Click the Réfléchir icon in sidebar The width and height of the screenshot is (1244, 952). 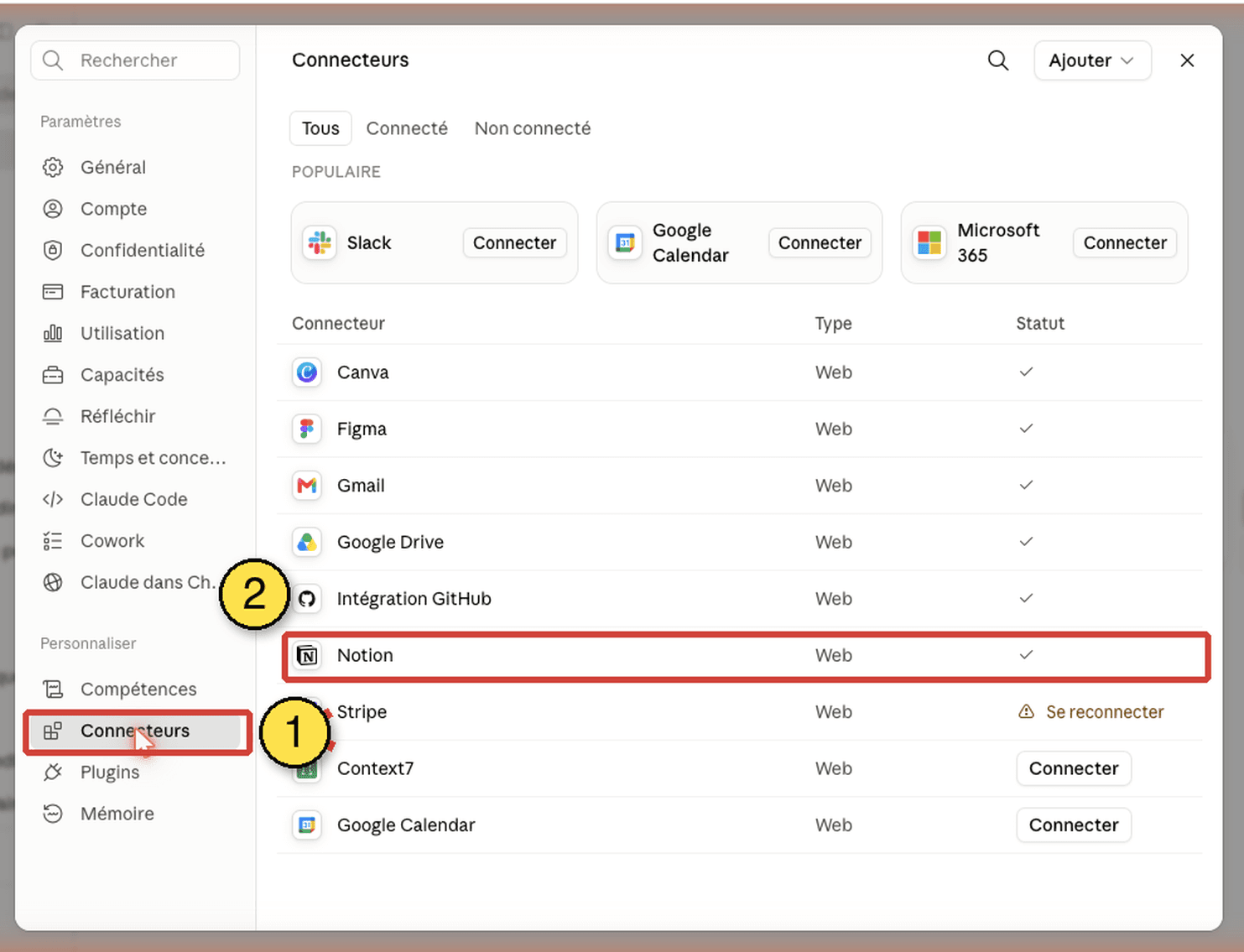click(x=53, y=416)
